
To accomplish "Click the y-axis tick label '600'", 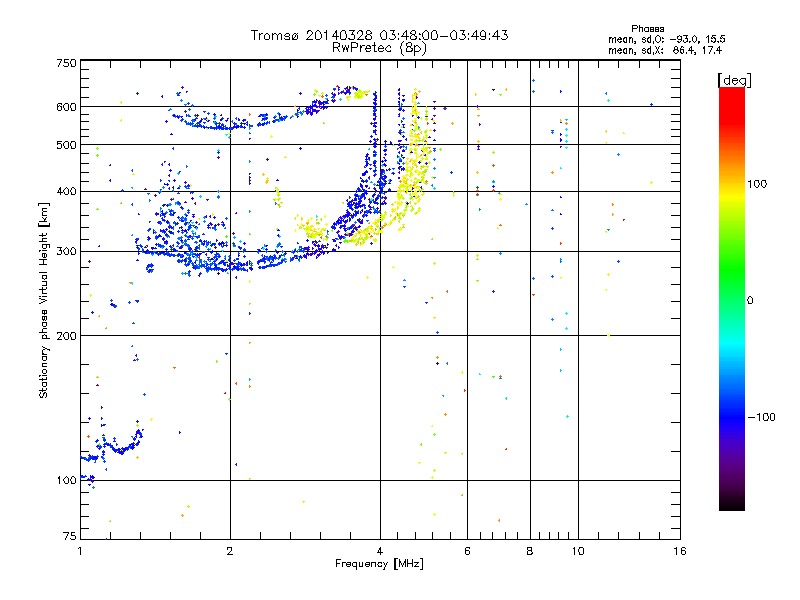I will [67, 107].
